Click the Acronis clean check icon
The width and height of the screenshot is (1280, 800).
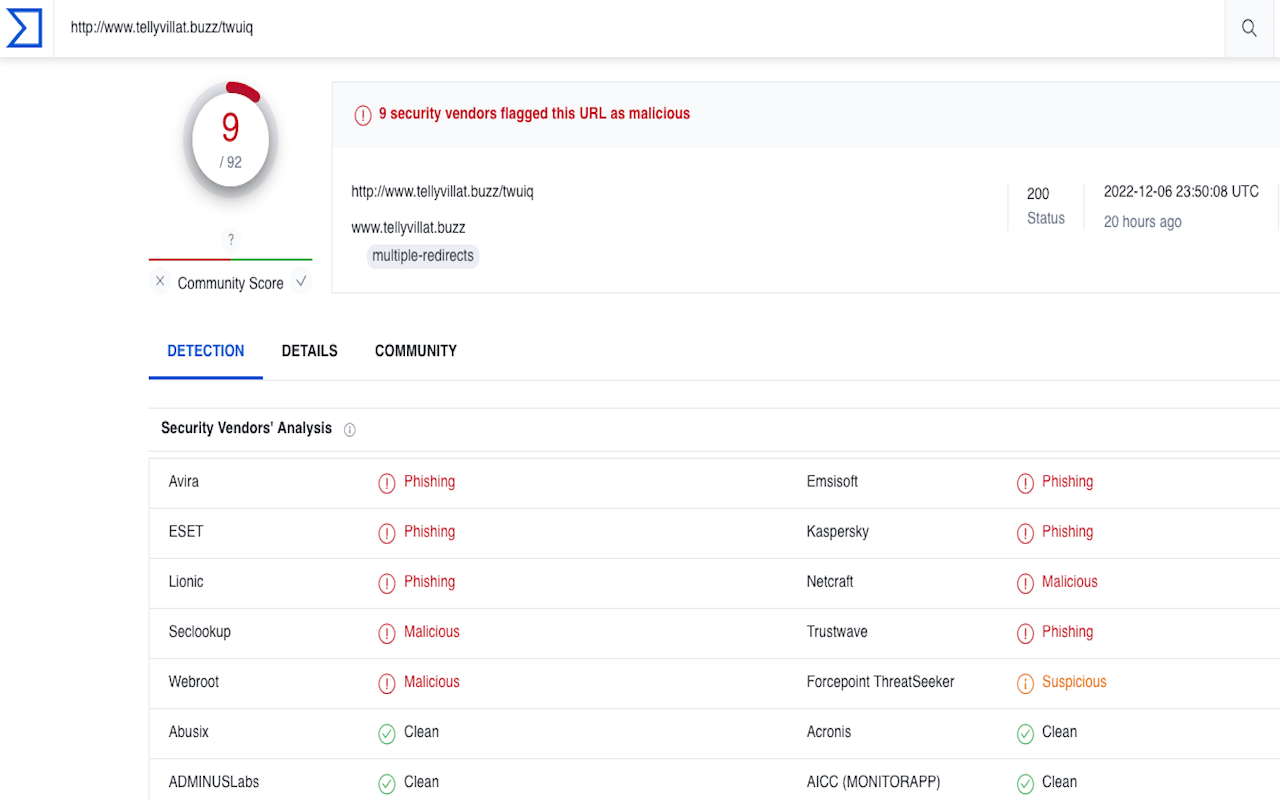coord(1025,733)
